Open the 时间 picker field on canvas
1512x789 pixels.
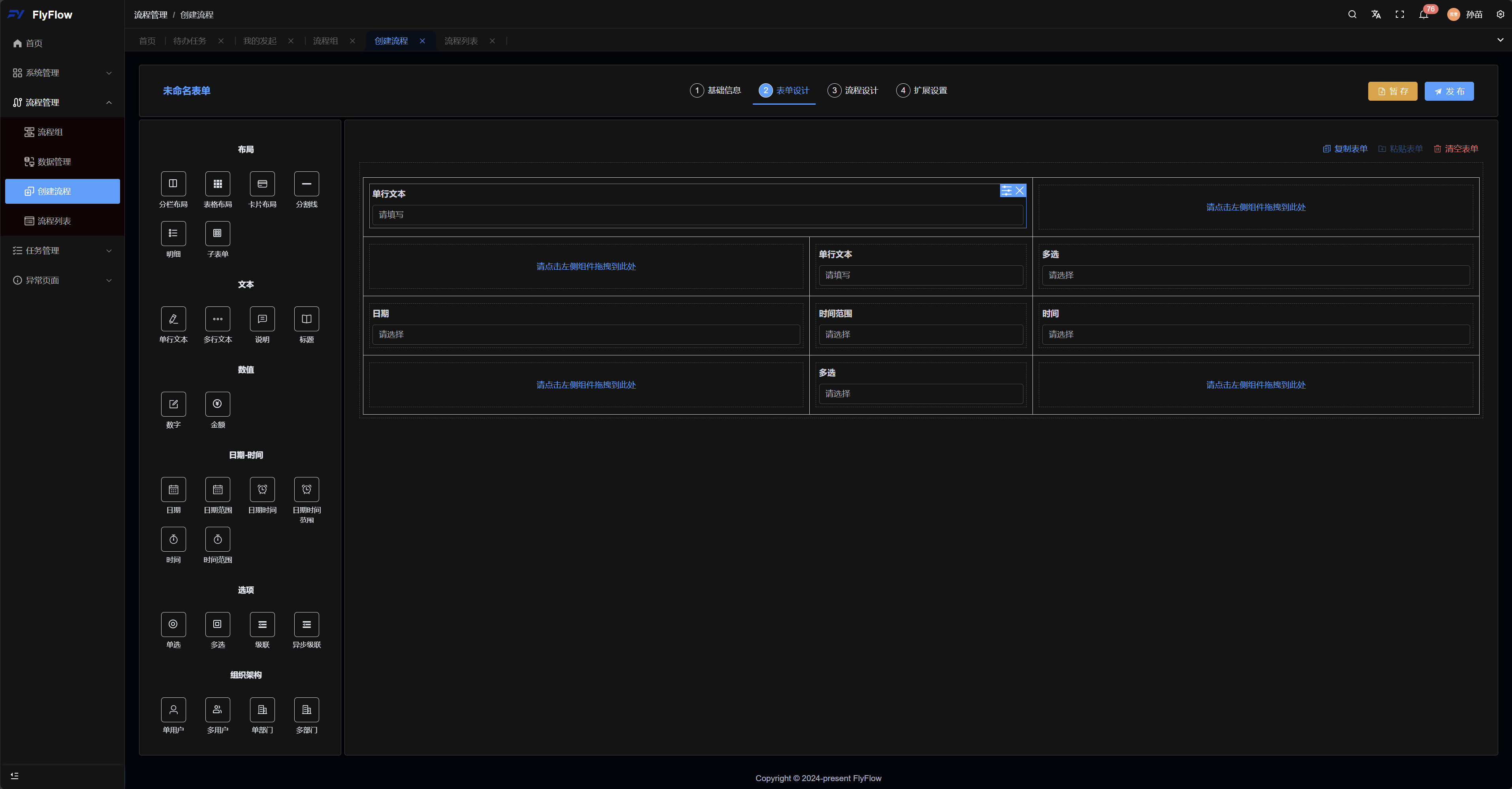click(x=1256, y=334)
